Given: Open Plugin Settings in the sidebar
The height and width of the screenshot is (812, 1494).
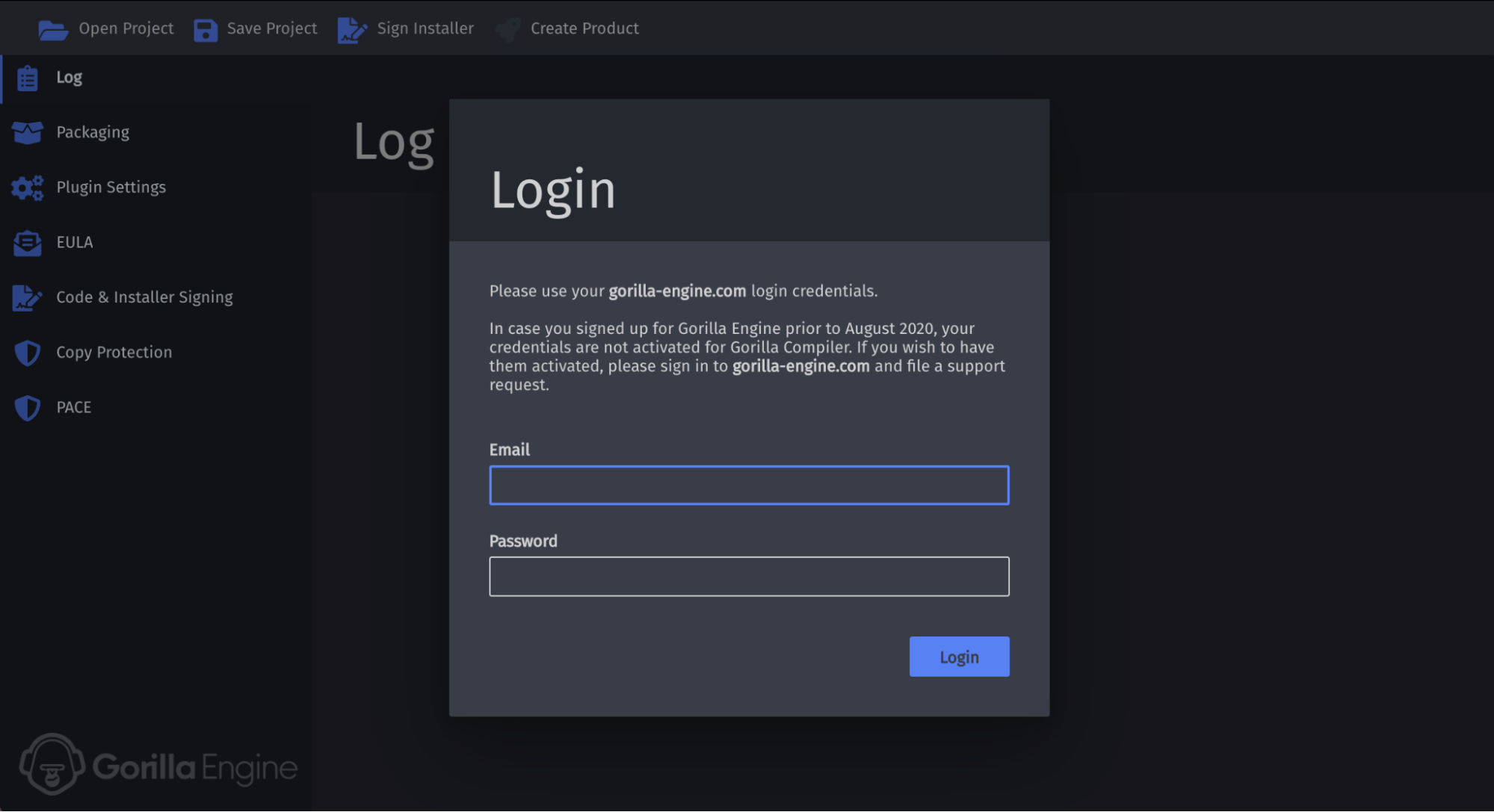Looking at the screenshot, I should pos(111,187).
